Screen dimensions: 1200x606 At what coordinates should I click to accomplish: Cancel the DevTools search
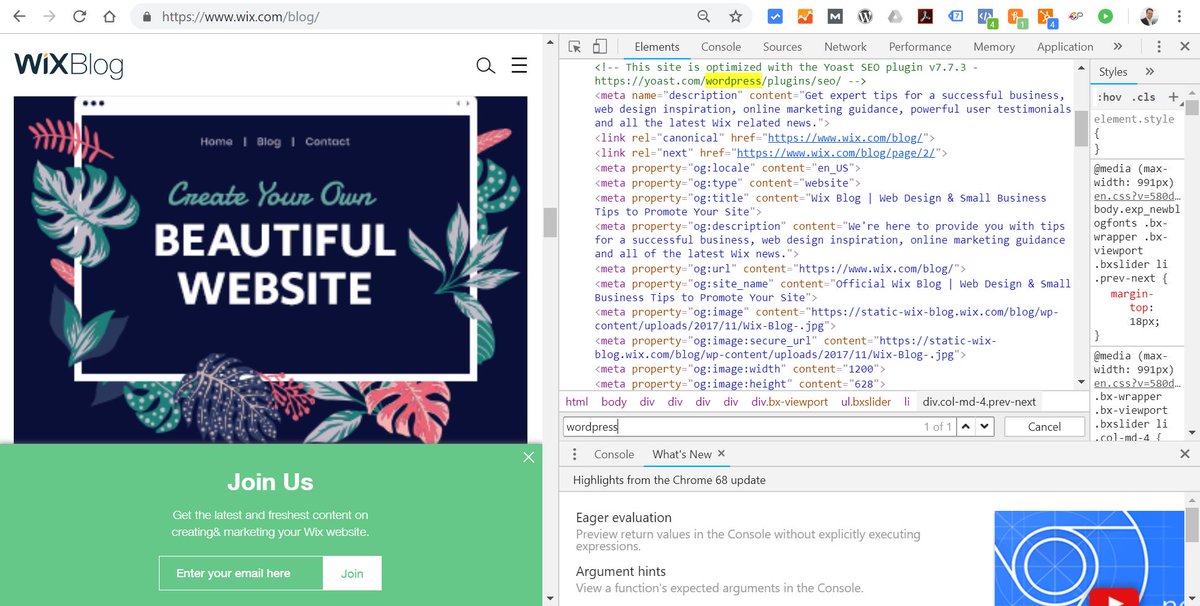pyautogui.click(x=1044, y=426)
